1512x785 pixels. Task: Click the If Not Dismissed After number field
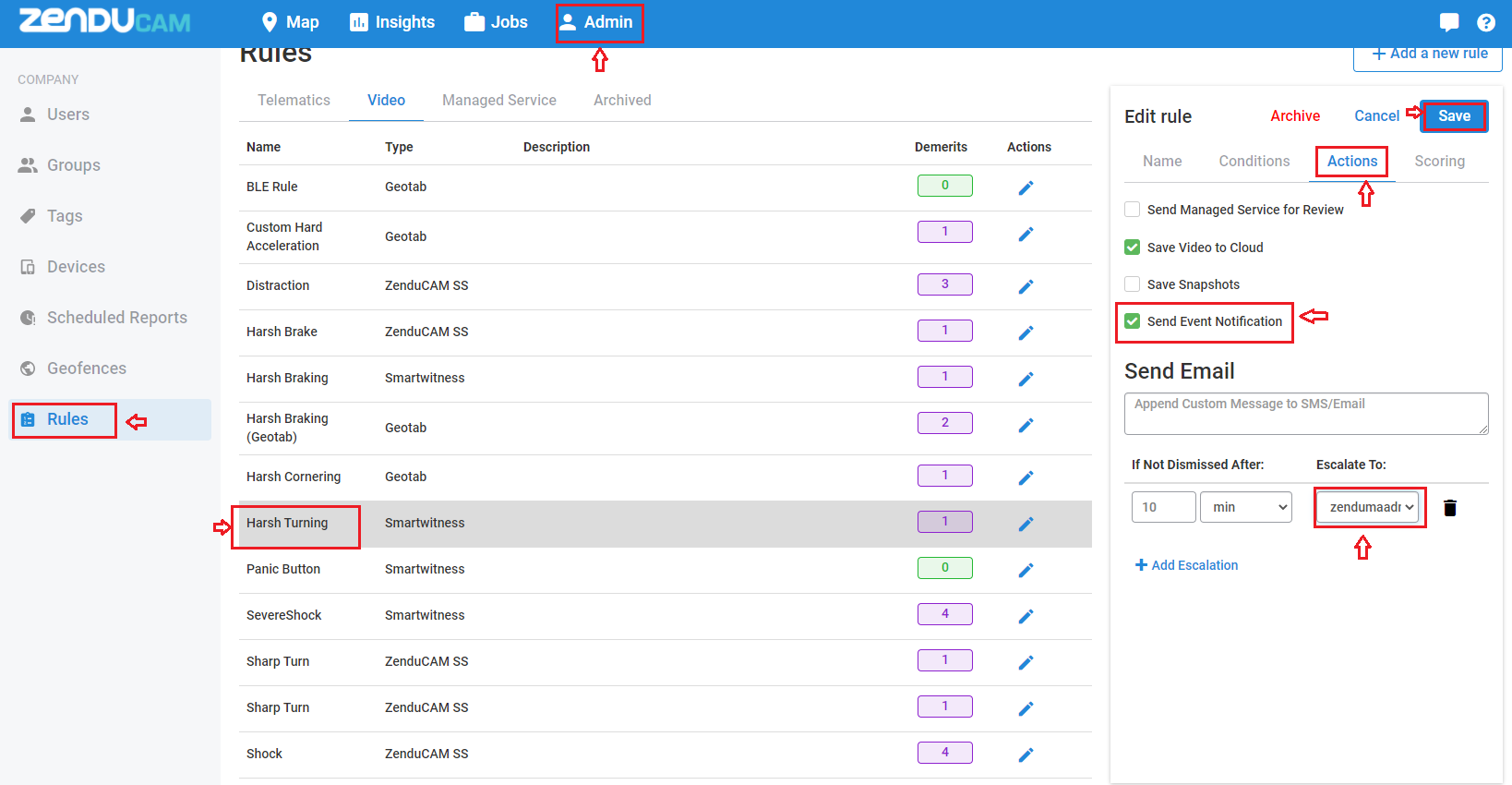coord(1164,507)
